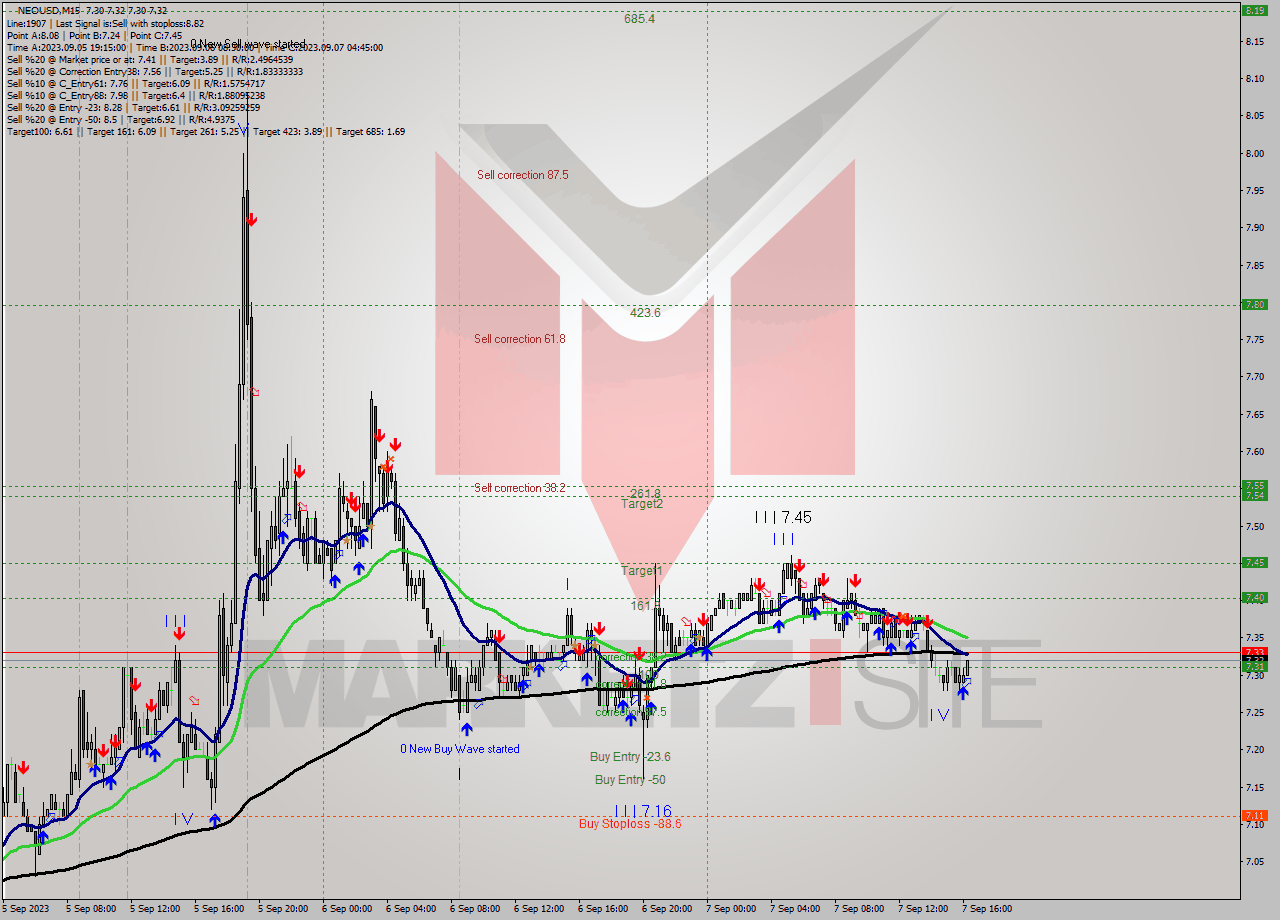Select the 'Buy Entry -23.6' label

630,757
